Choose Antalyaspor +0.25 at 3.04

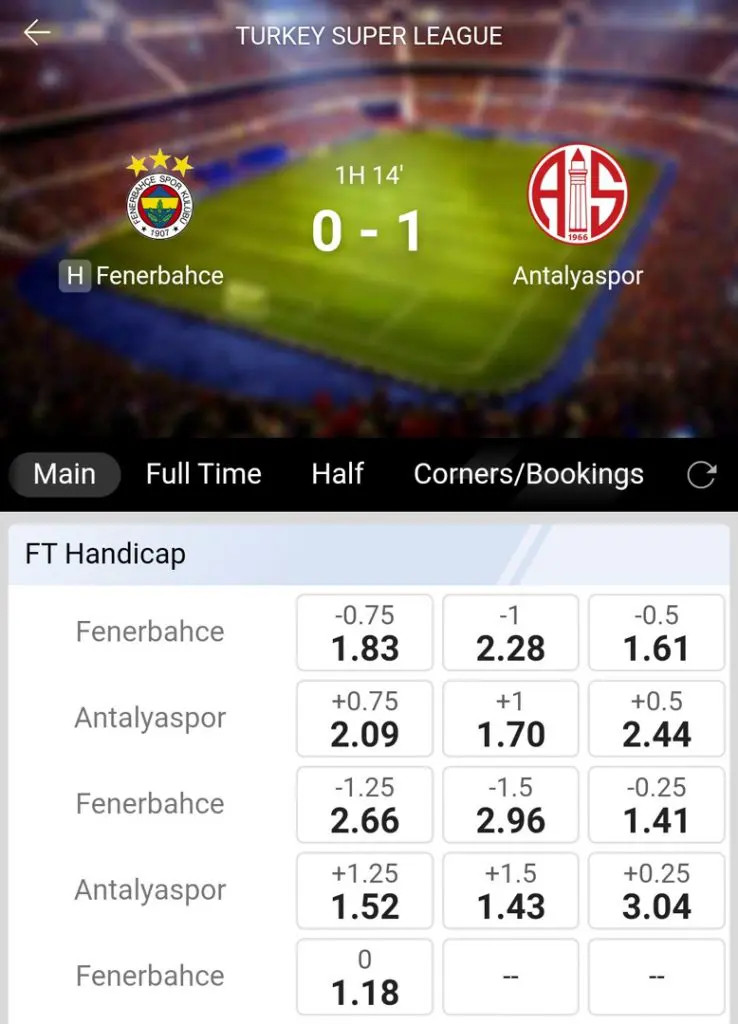click(x=656, y=891)
